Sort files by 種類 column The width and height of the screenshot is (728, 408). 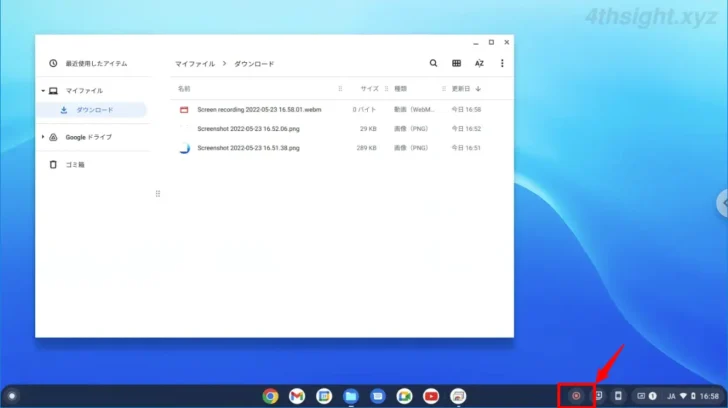400,89
